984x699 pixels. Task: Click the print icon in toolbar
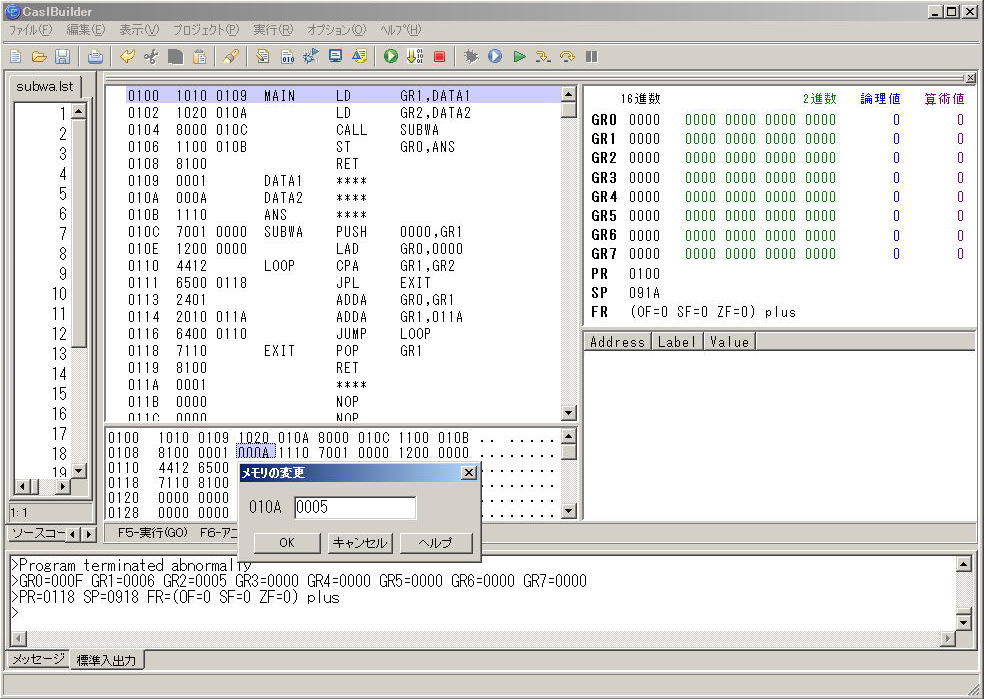(95, 57)
